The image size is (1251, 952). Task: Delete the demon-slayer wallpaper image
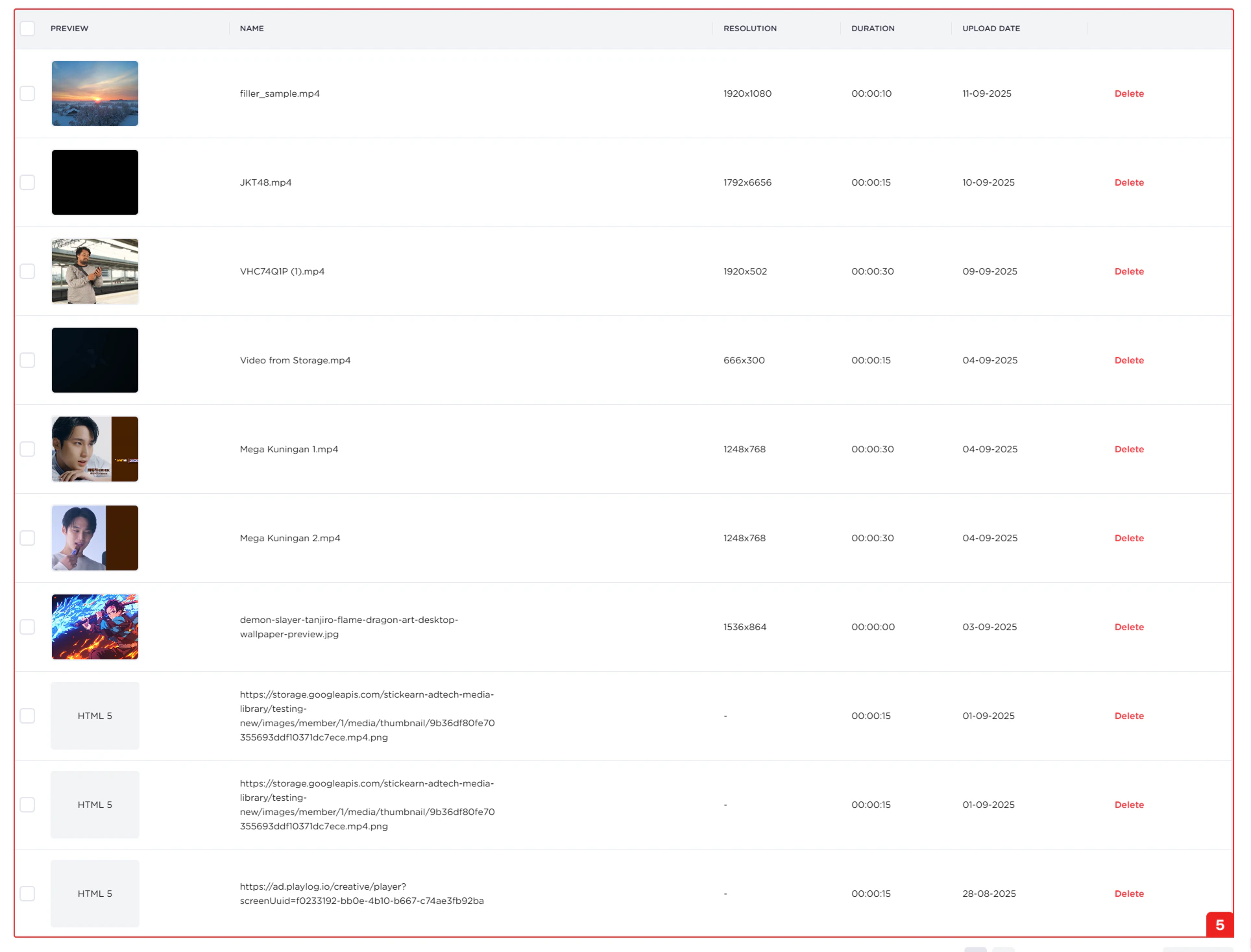[1129, 627]
